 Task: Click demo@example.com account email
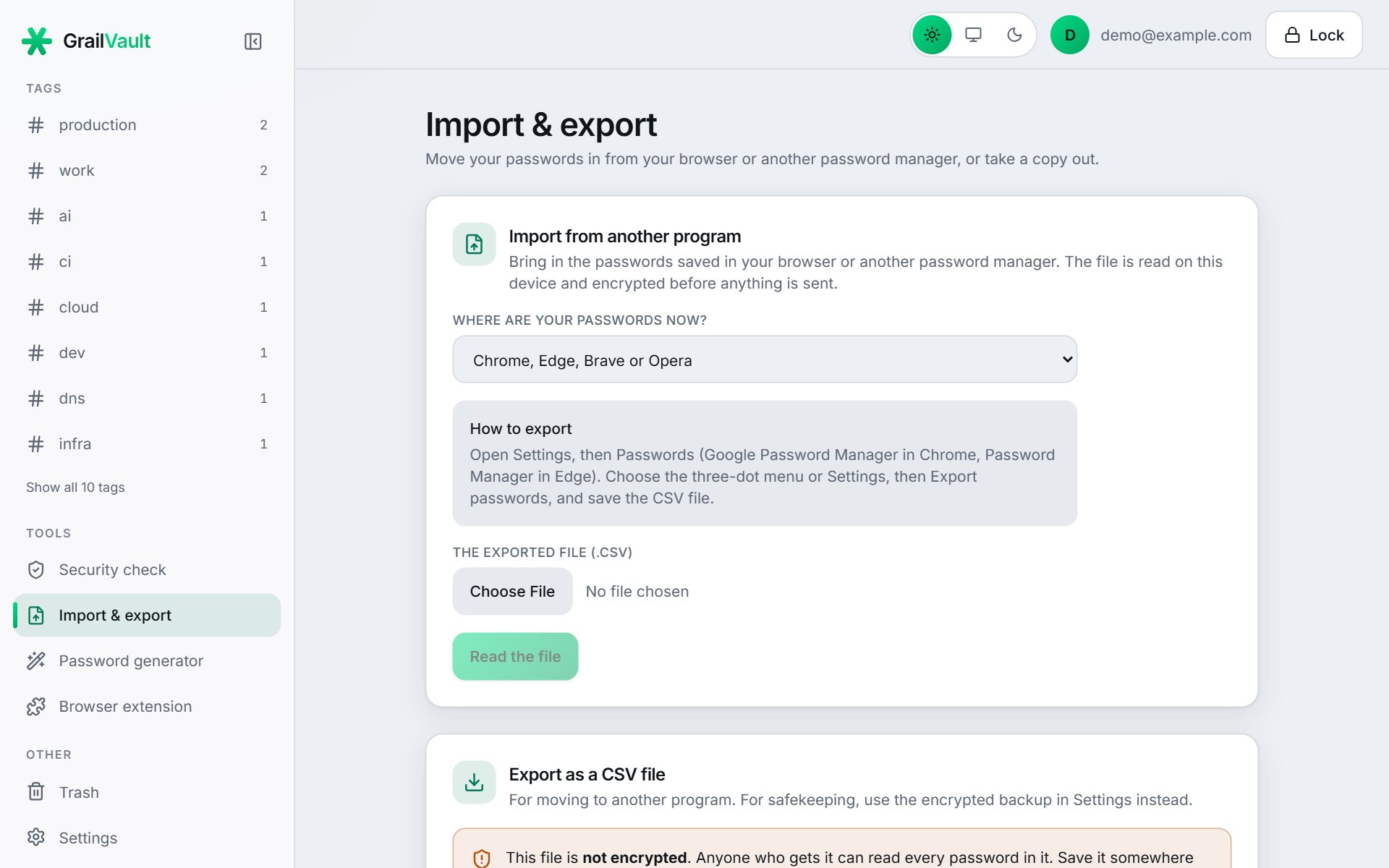pyautogui.click(x=1176, y=35)
